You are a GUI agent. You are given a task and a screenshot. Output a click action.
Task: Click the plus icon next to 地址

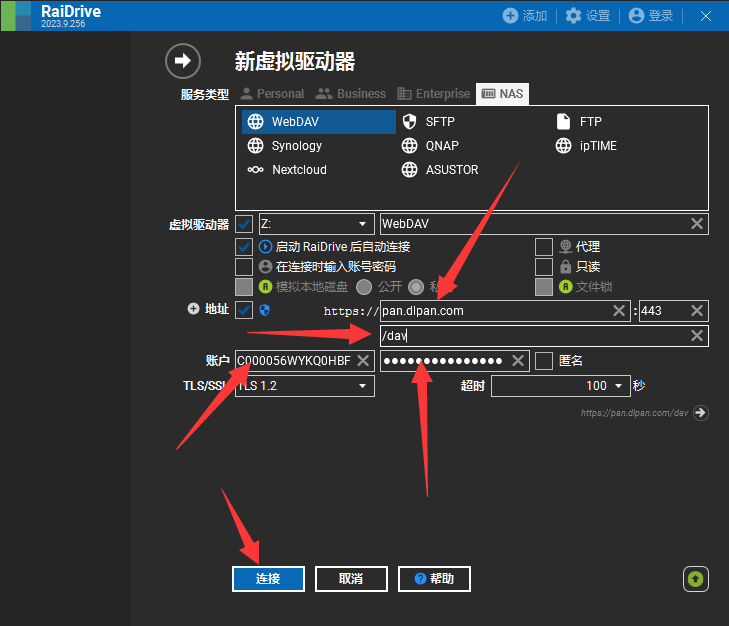tap(193, 309)
